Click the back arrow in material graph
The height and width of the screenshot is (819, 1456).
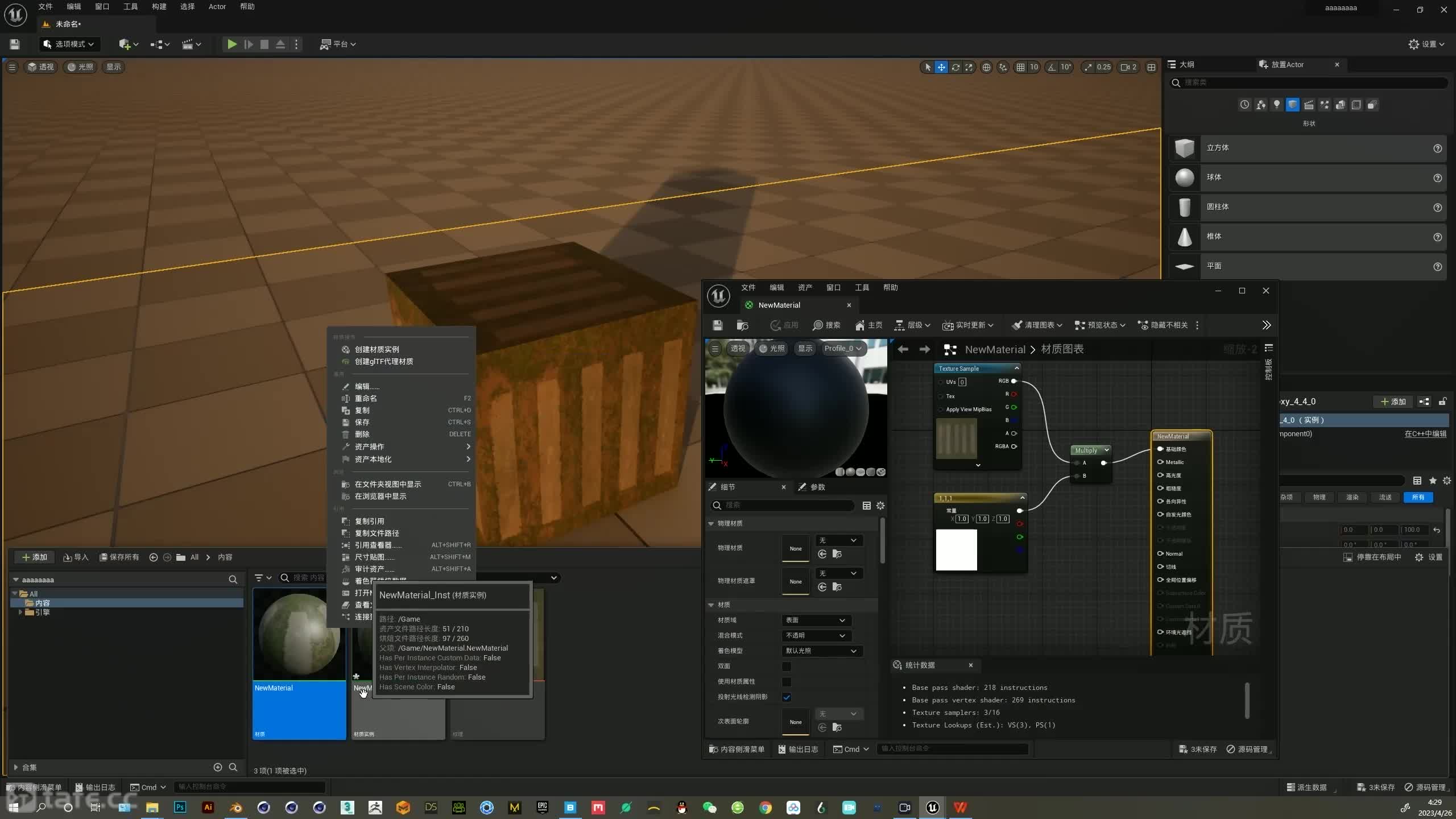point(903,349)
